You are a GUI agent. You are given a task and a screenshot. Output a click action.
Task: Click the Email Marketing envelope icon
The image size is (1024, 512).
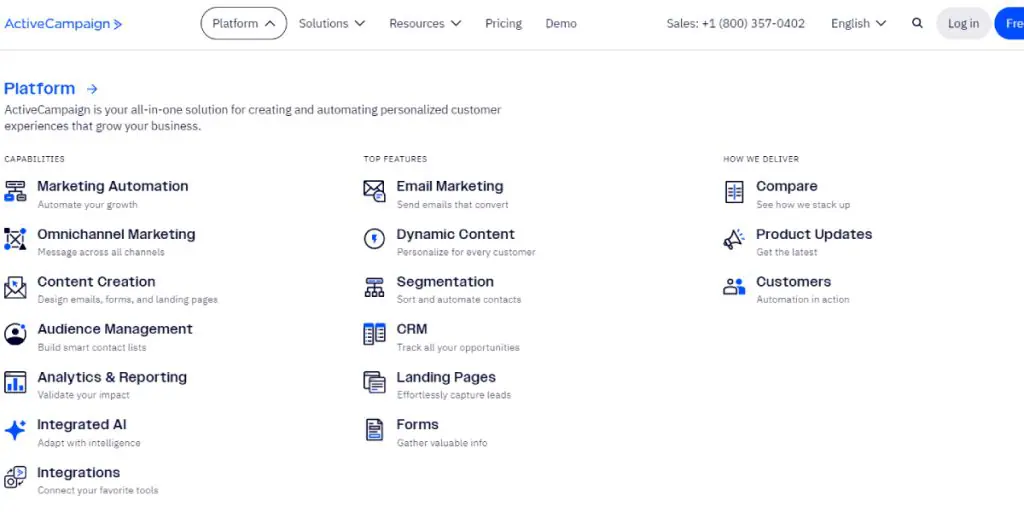coord(374,192)
